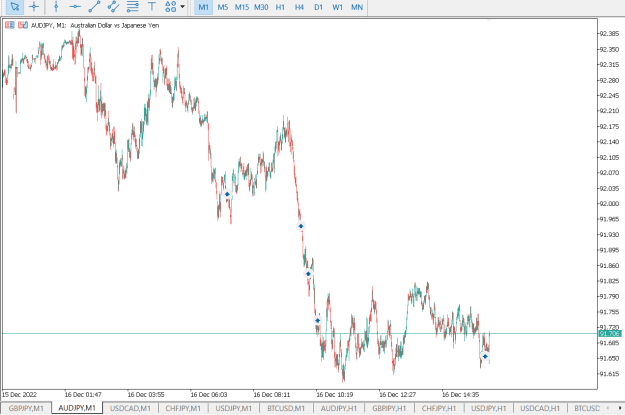The height and width of the screenshot is (415, 625).
Task: Click the 91.615 price scale label
Action: coord(609,374)
